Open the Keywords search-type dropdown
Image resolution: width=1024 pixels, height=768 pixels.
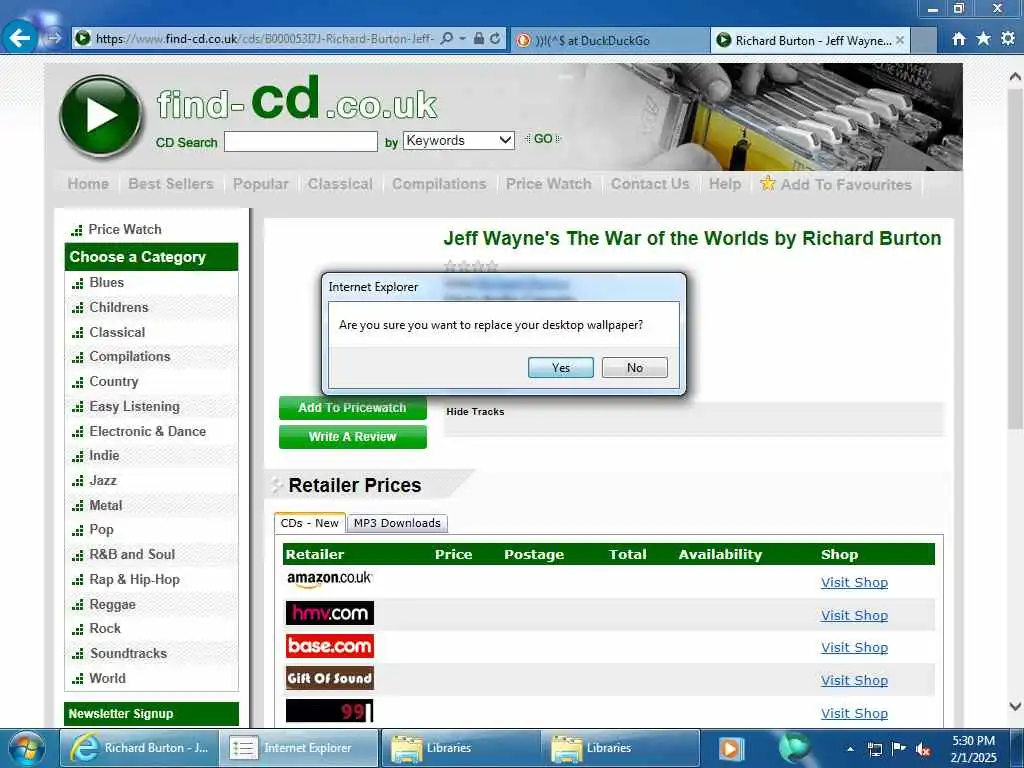458,140
